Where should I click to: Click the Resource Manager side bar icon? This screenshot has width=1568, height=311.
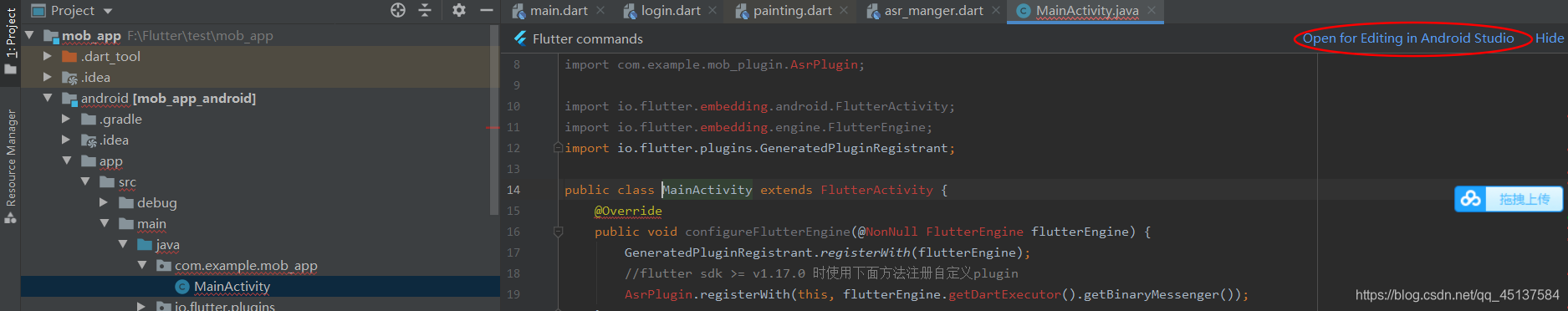point(11,217)
